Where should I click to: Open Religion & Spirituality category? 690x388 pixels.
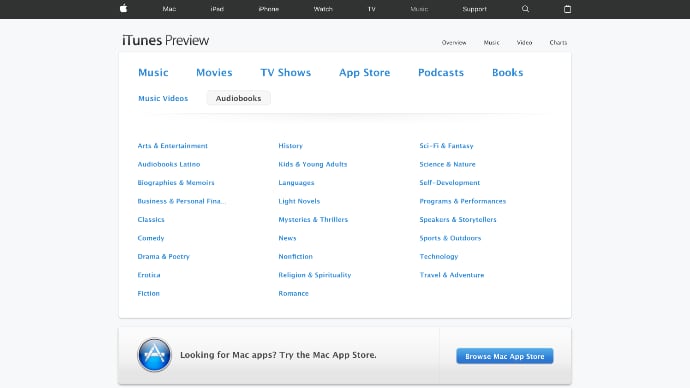click(x=315, y=275)
